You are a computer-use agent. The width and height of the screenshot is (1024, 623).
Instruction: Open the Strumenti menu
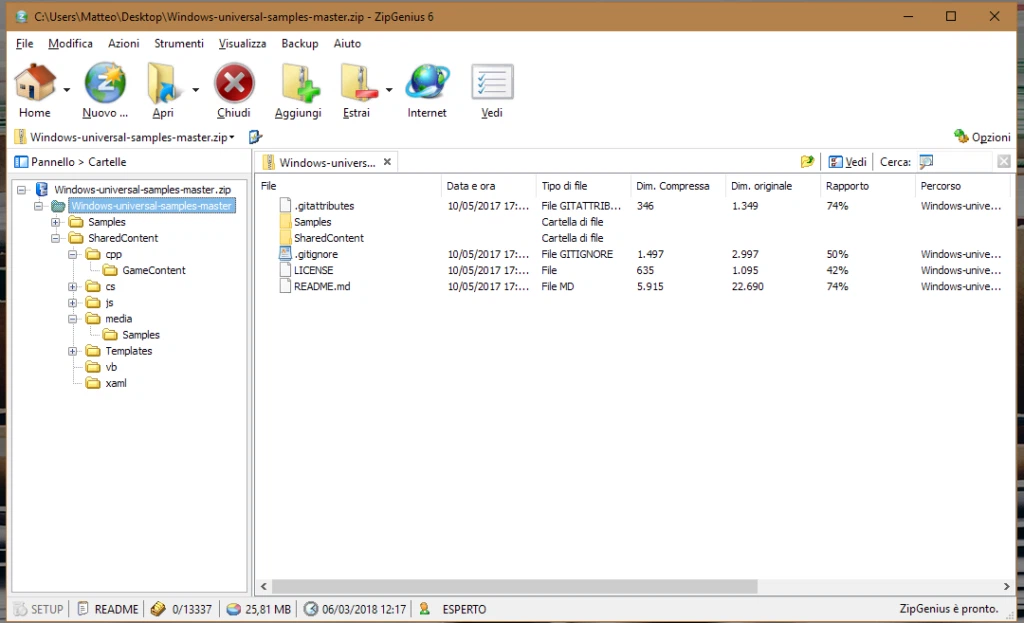pos(179,43)
